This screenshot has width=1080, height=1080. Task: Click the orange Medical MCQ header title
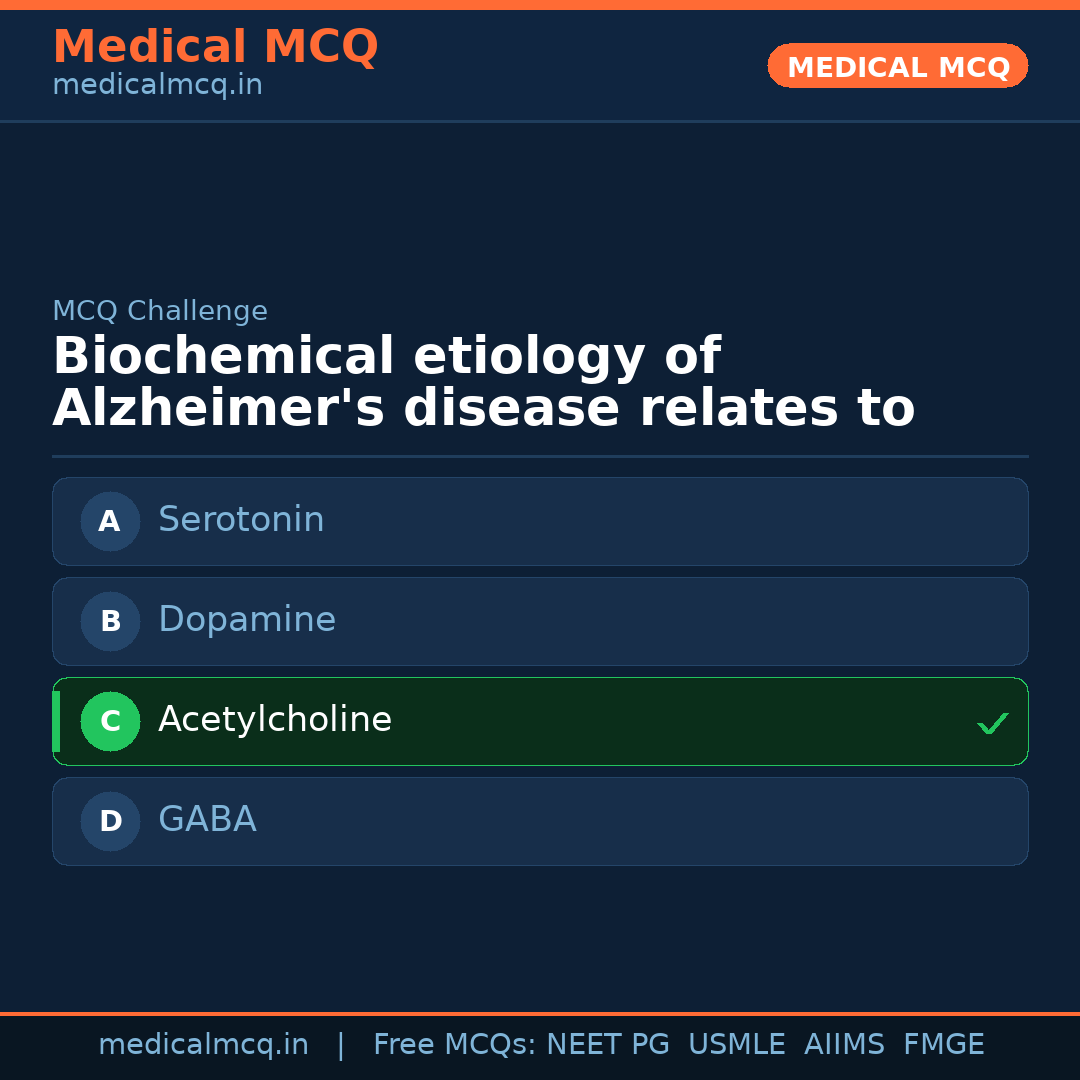[x=215, y=47]
